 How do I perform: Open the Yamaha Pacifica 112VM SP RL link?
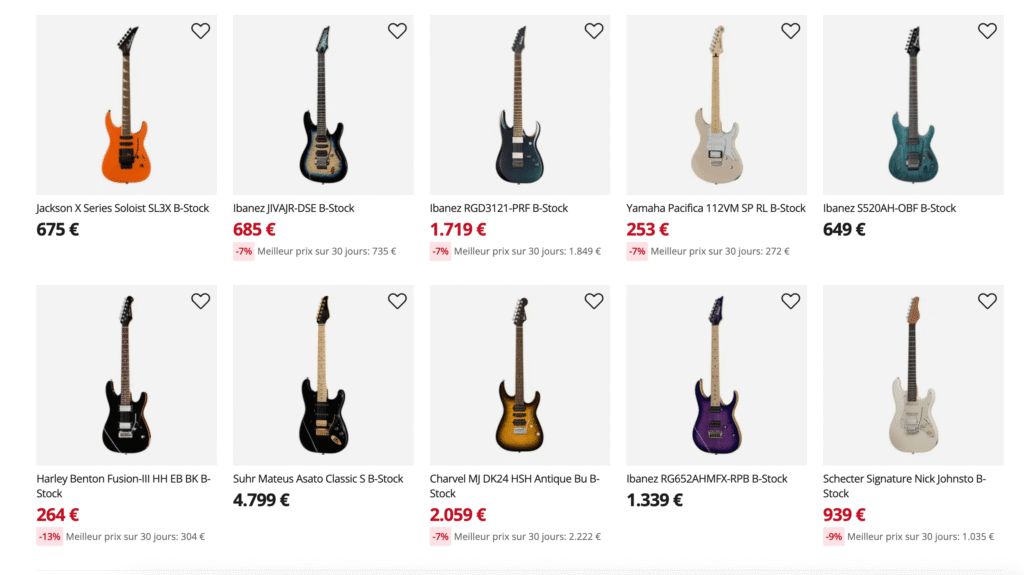coord(716,208)
